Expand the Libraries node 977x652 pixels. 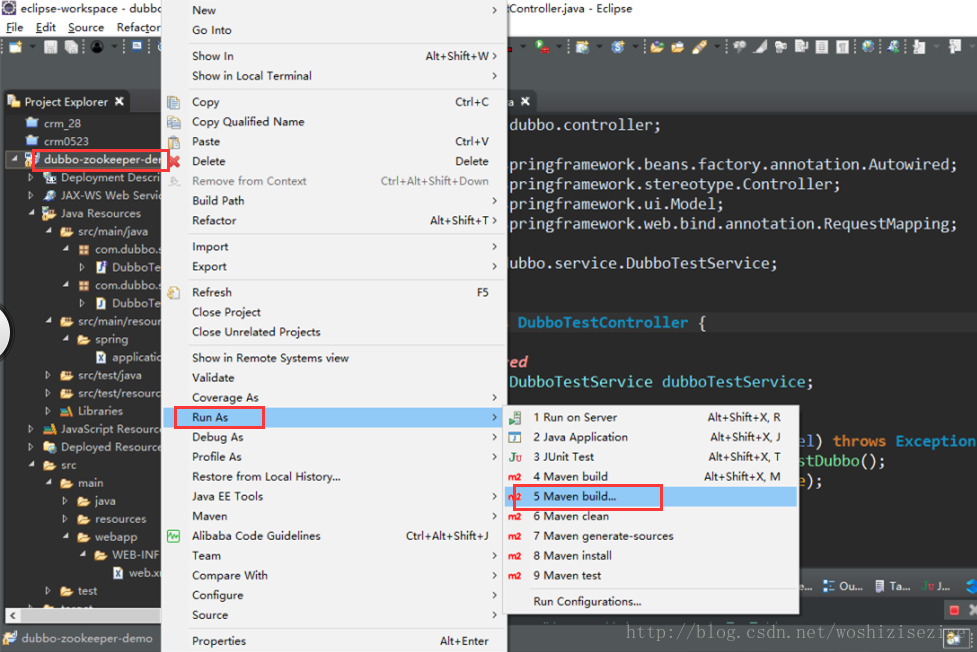coord(48,411)
